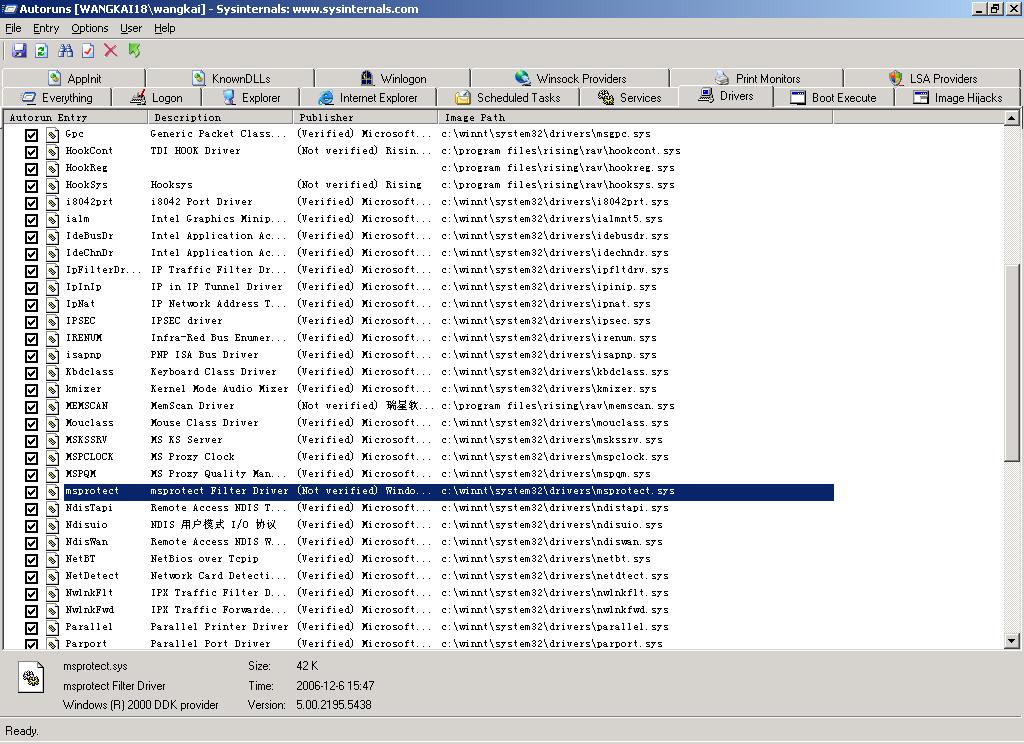Click msprotect.sys file icon in details pane
This screenshot has width=1024, height=744.
pyautogui.click(x=31, y=677)
